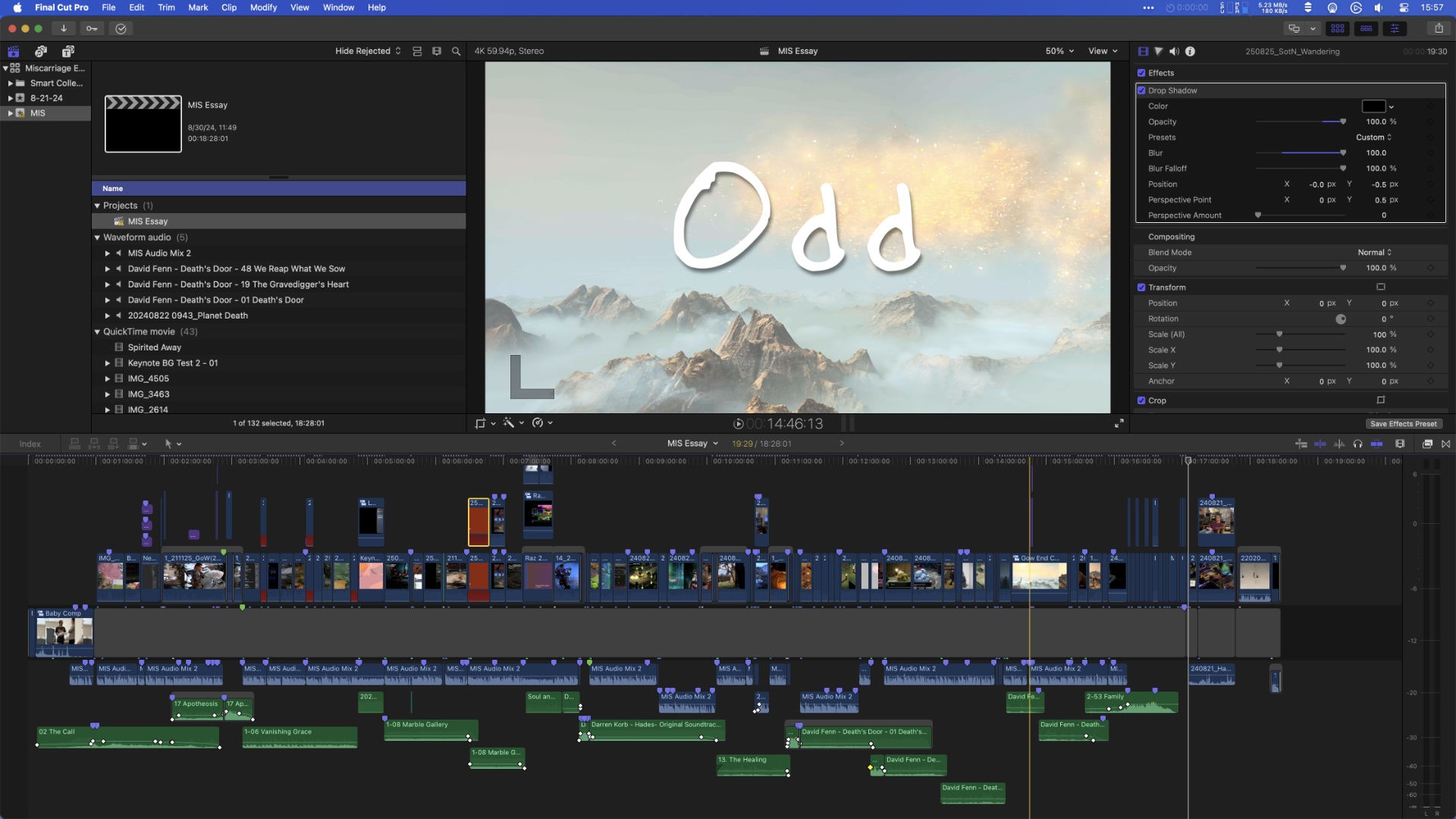The height and width of the screenshot is (819, 1456).
Task: Change the viewer zoom from 50%
Action: (1059, 51)
